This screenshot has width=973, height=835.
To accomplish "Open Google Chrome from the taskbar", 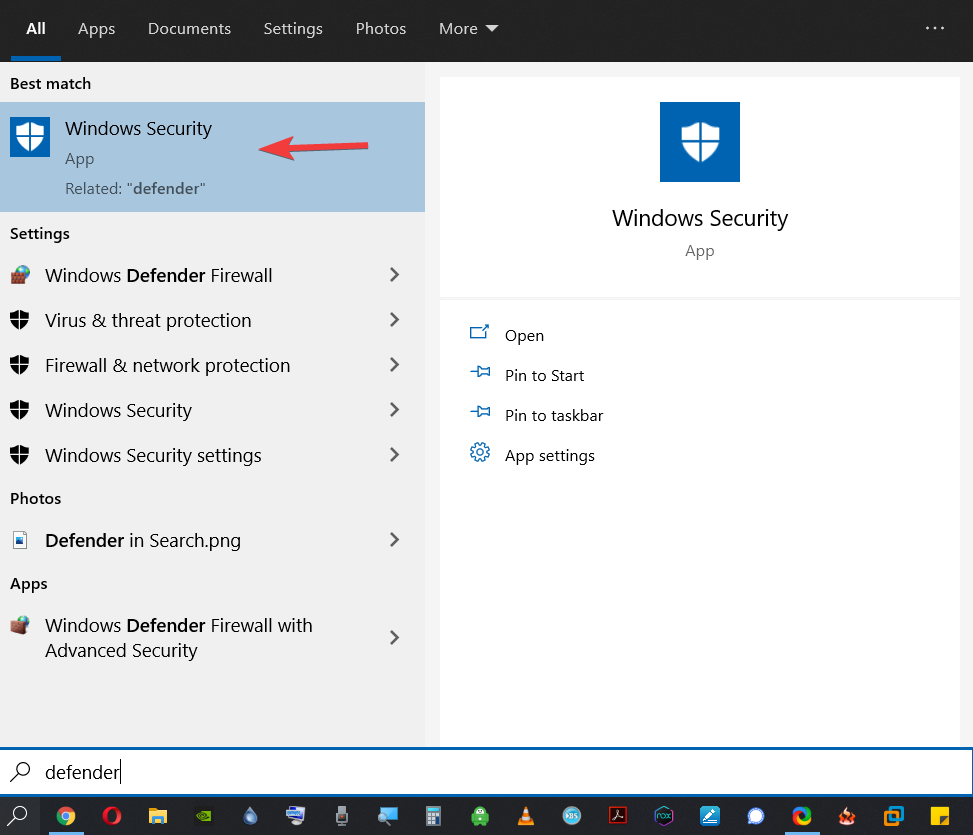I will [65, 816].
